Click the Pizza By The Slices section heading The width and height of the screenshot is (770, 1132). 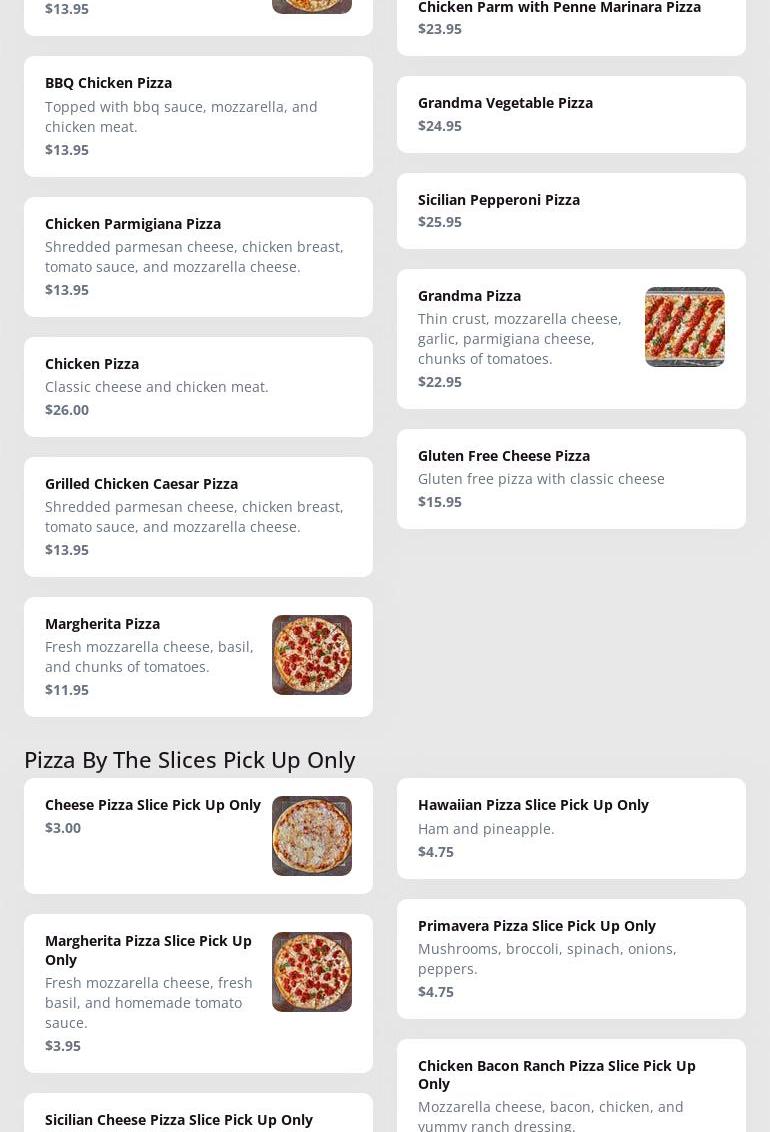[189, 759]
